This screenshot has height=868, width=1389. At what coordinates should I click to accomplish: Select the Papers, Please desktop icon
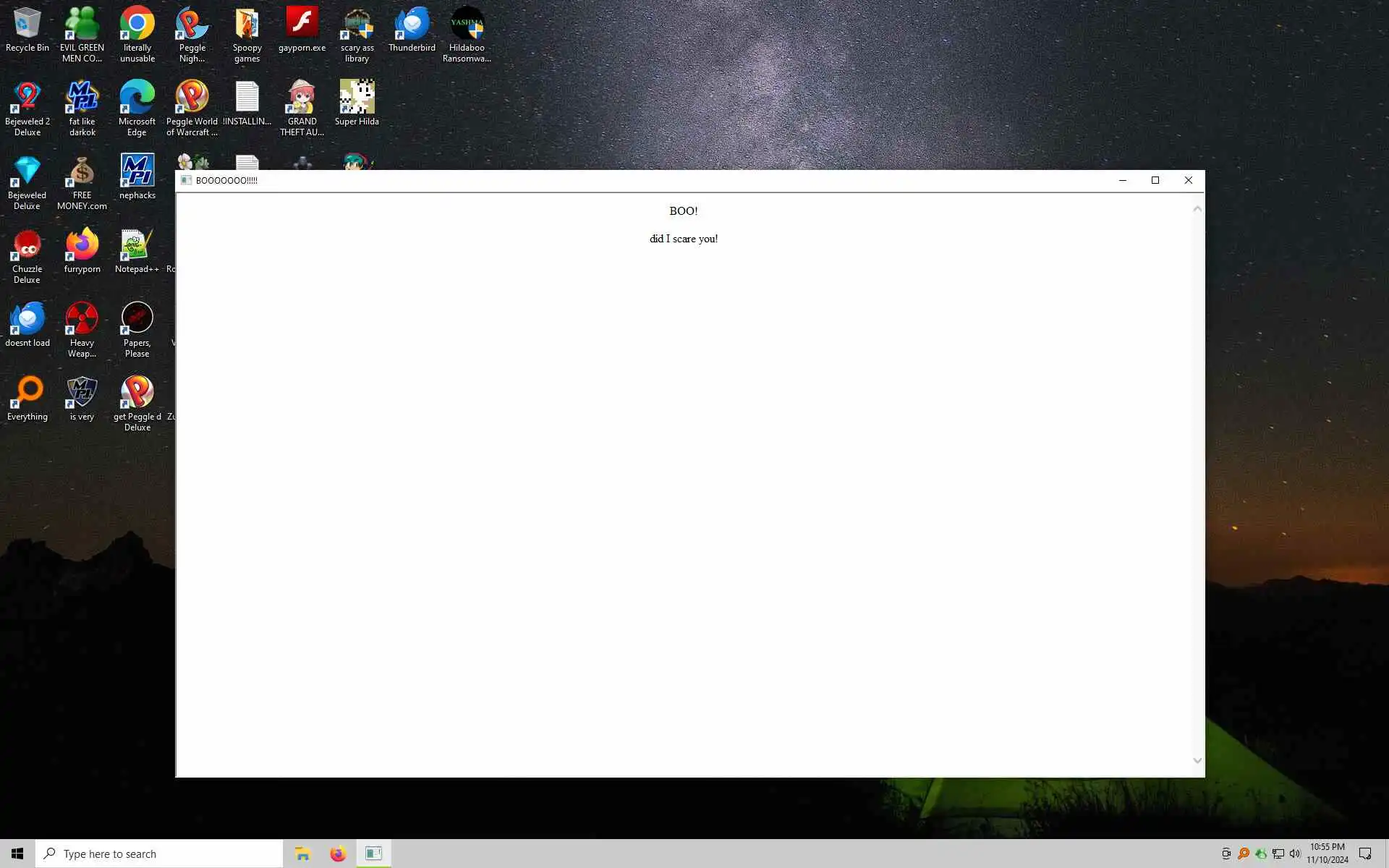(x=137, y=324)
